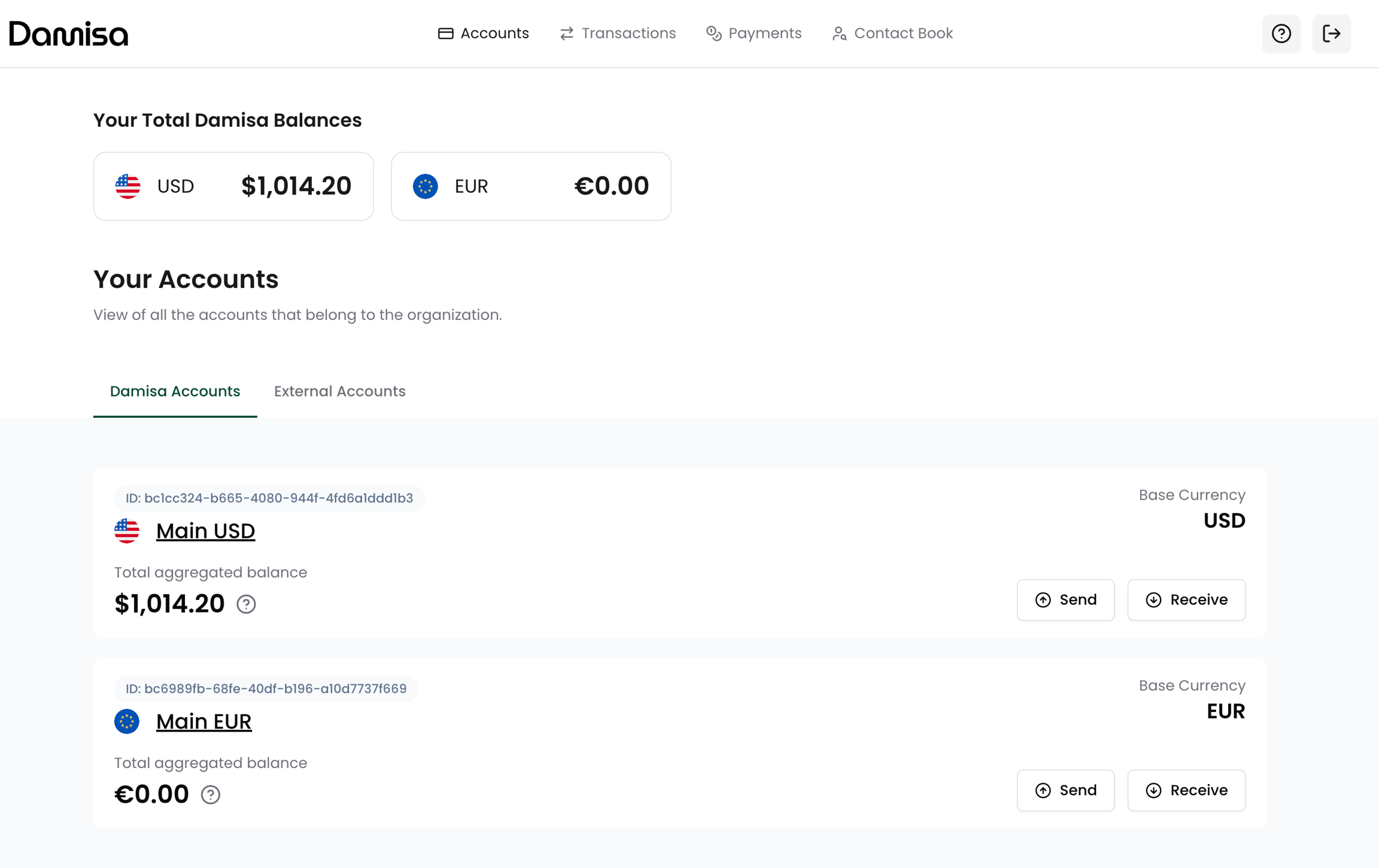1379x868 pixels.
Task: Click the EU flag icon next to Main EUR
Action: tap(127, 721)
